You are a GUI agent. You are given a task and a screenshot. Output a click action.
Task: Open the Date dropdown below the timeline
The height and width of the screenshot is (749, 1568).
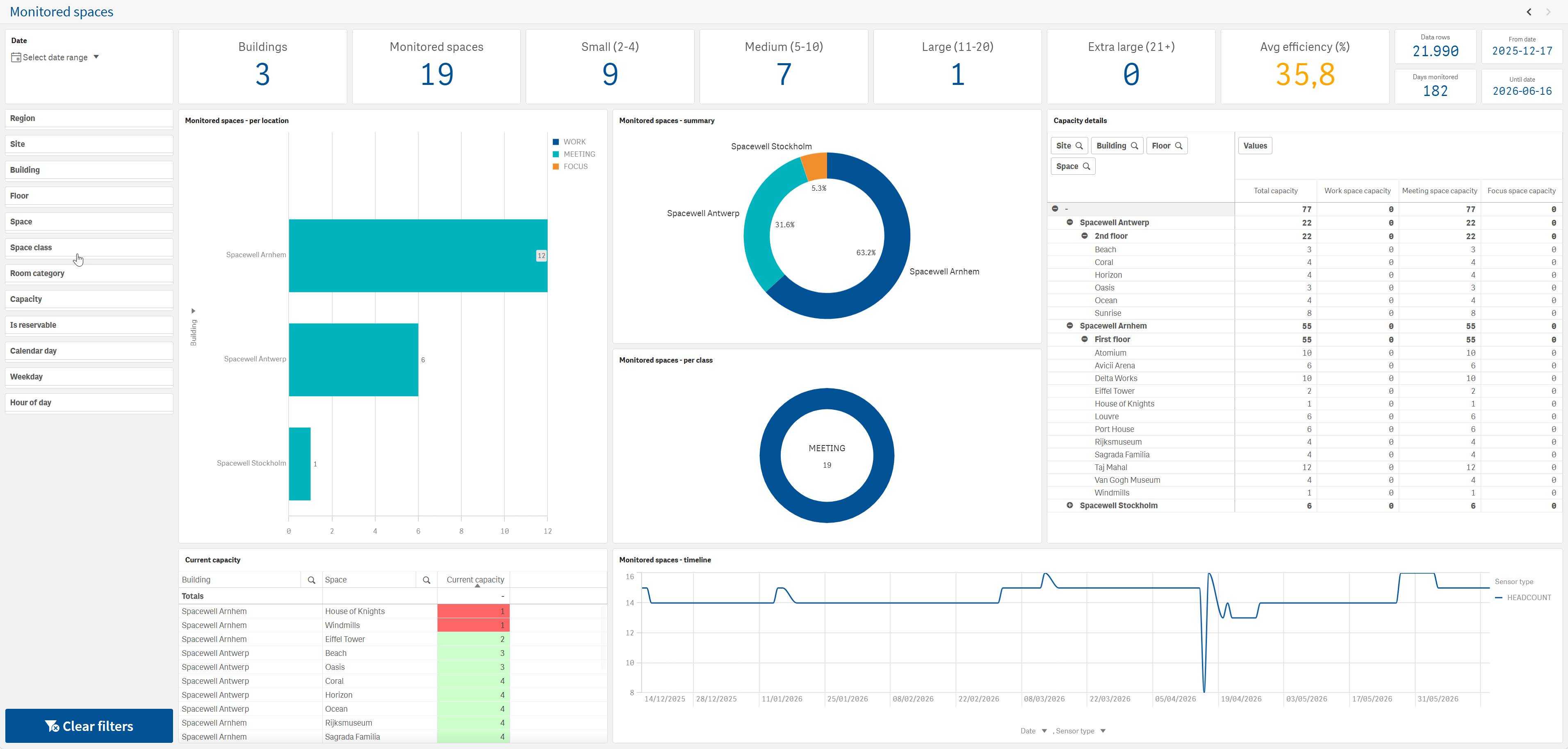1034,731
